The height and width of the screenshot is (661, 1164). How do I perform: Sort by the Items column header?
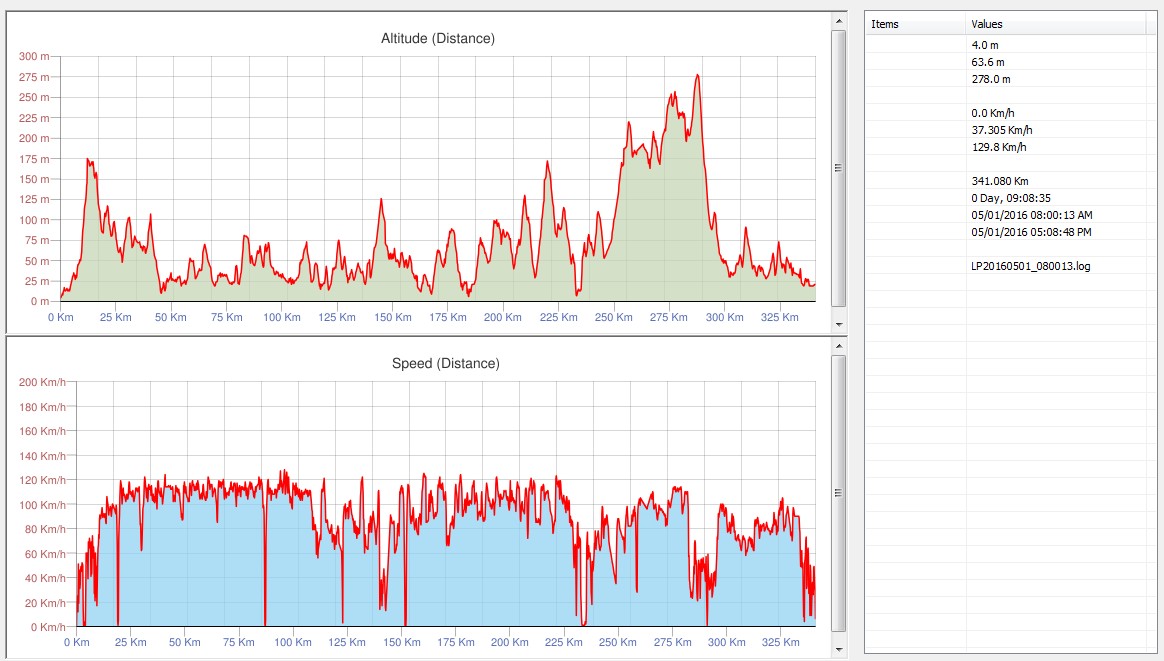(x=915, y=24)
